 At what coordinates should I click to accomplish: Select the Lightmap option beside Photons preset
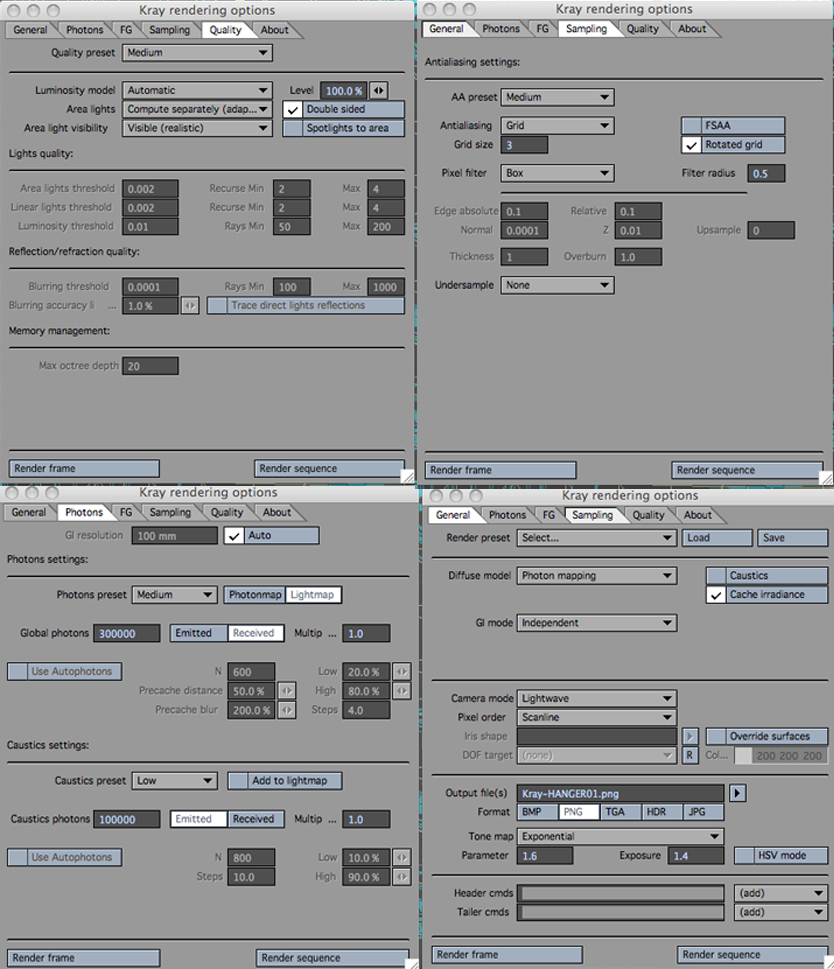[x=313, y=595]
